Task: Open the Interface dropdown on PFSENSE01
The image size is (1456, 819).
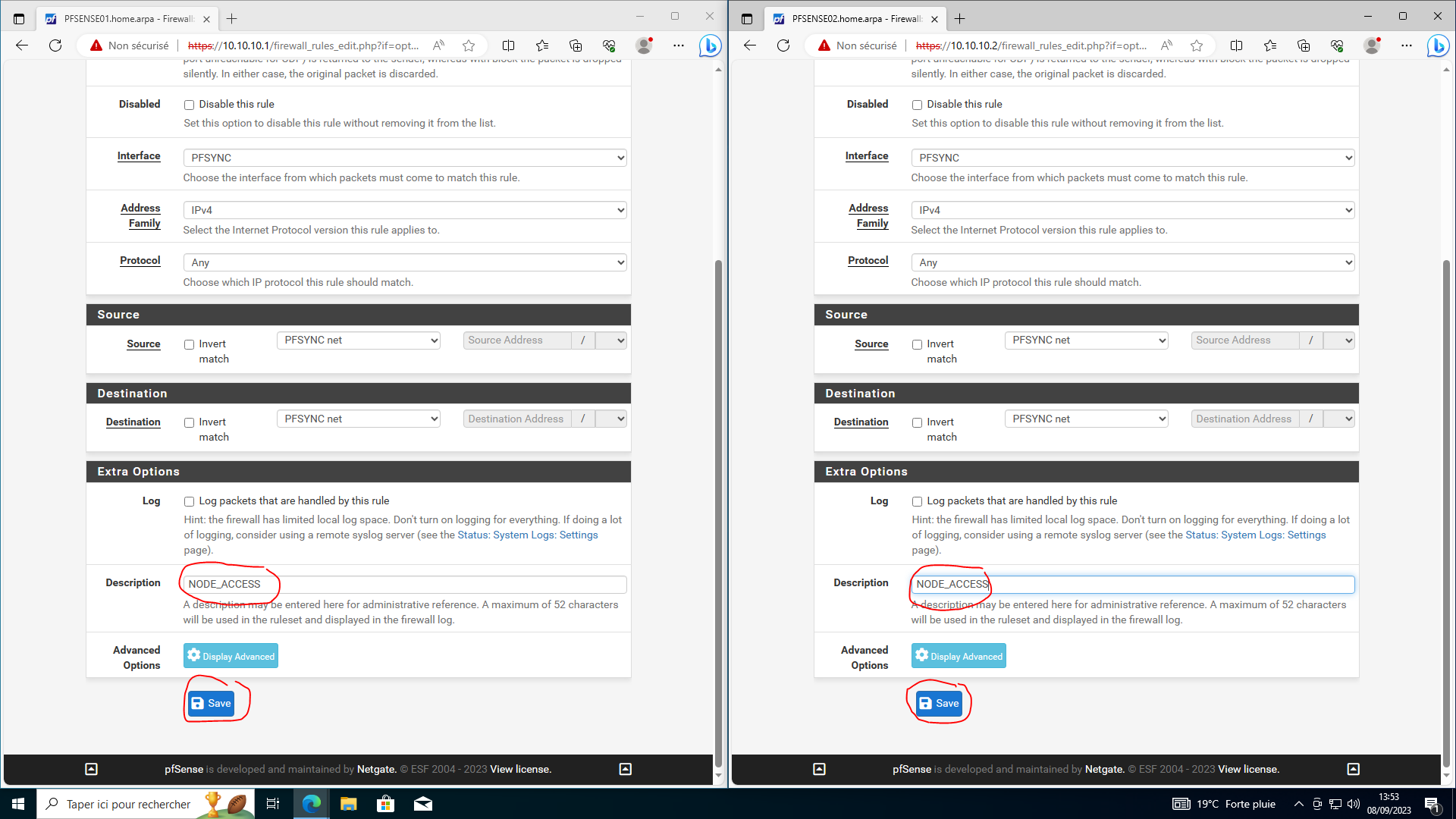Action: coord(405,158)
